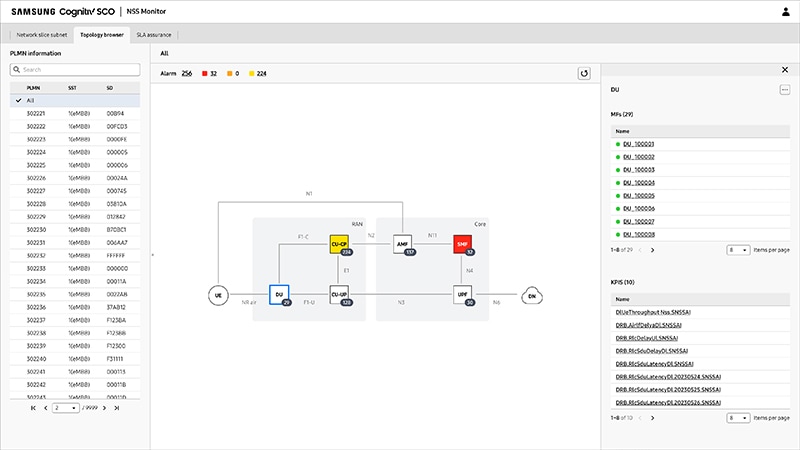
Task: Select PLMN row 302242
Action: [75, 385]
